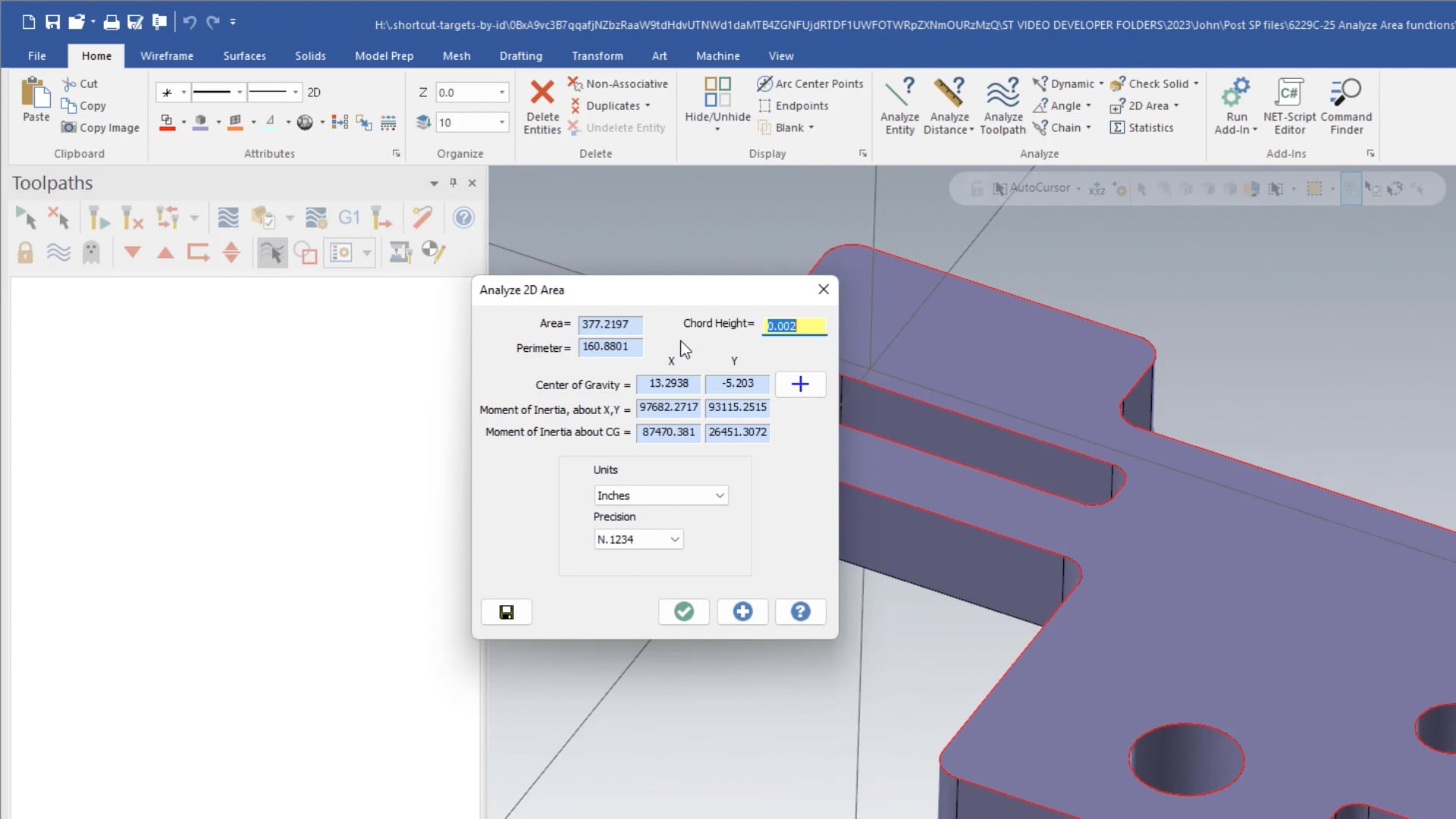Viewport: 1456px width, 819px height.
Task: Open the Wireframe menu tab
Action: pyautogui.click(x=166, y=55)
